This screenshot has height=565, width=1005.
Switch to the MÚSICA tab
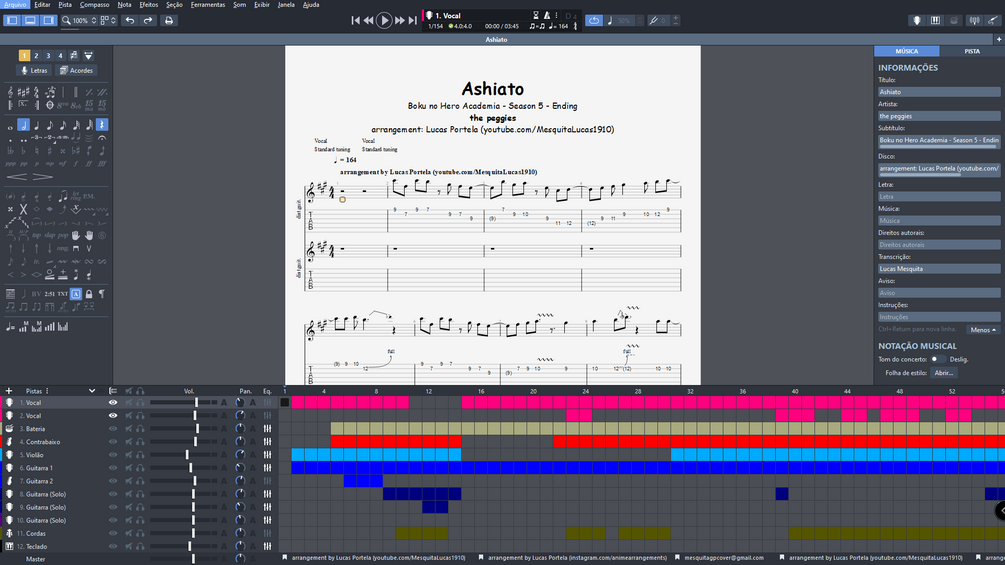[906, 51]
